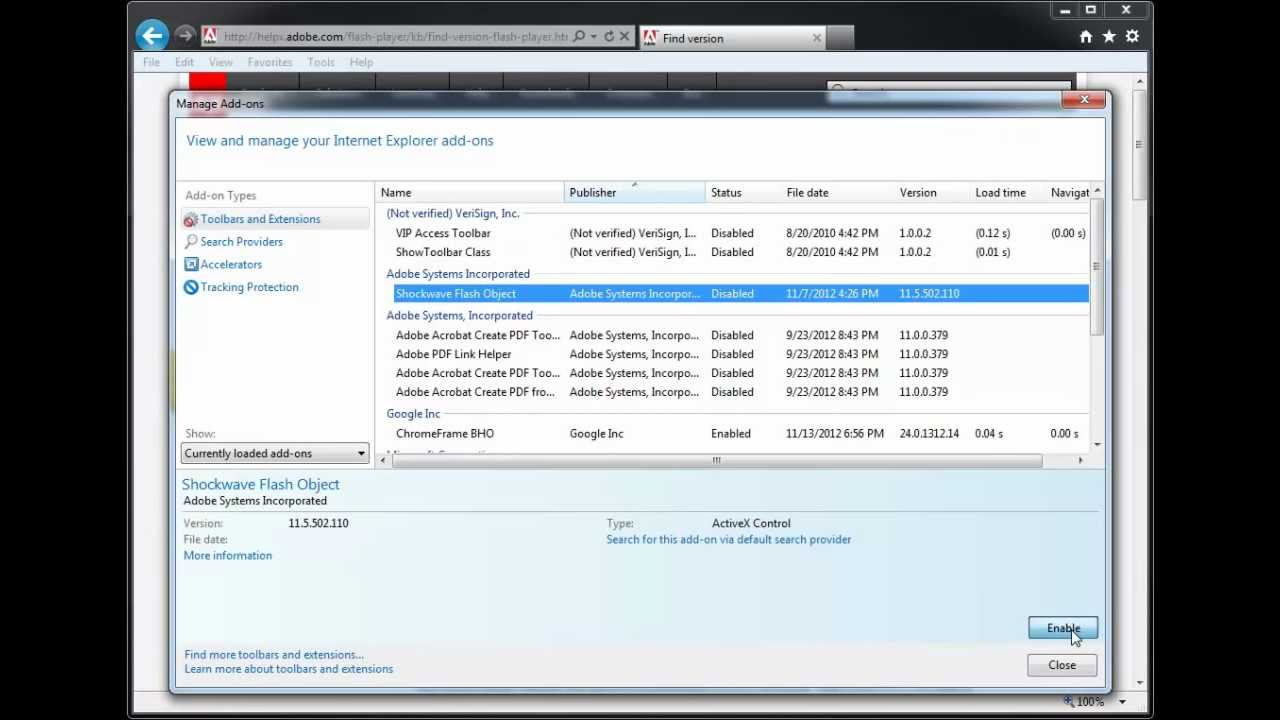This screenshot has height=720, width=1280.
Task: Click the Enabled status of ChromeFrame BHO
Action: tap(731, 433)
